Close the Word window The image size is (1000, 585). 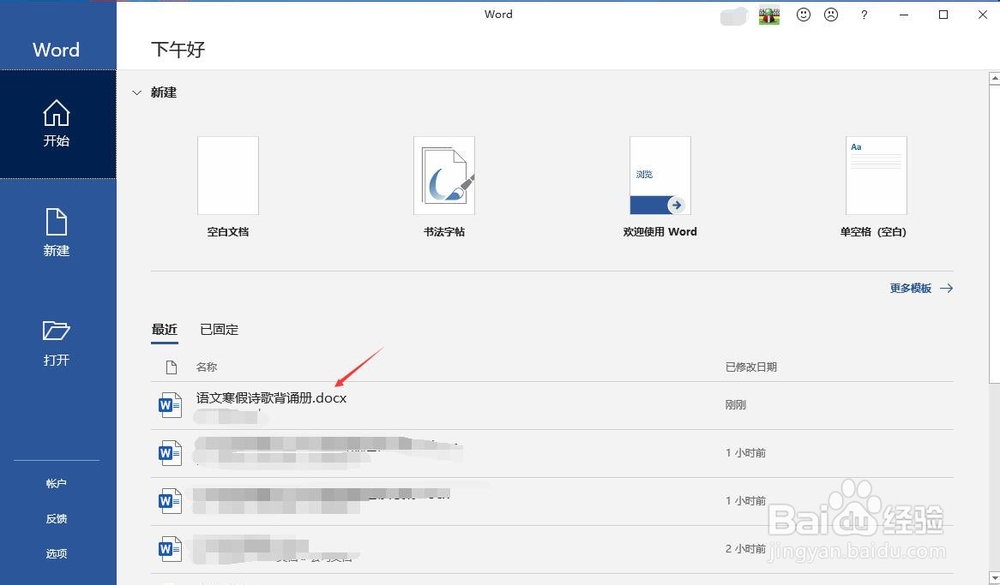click(983, 15)
